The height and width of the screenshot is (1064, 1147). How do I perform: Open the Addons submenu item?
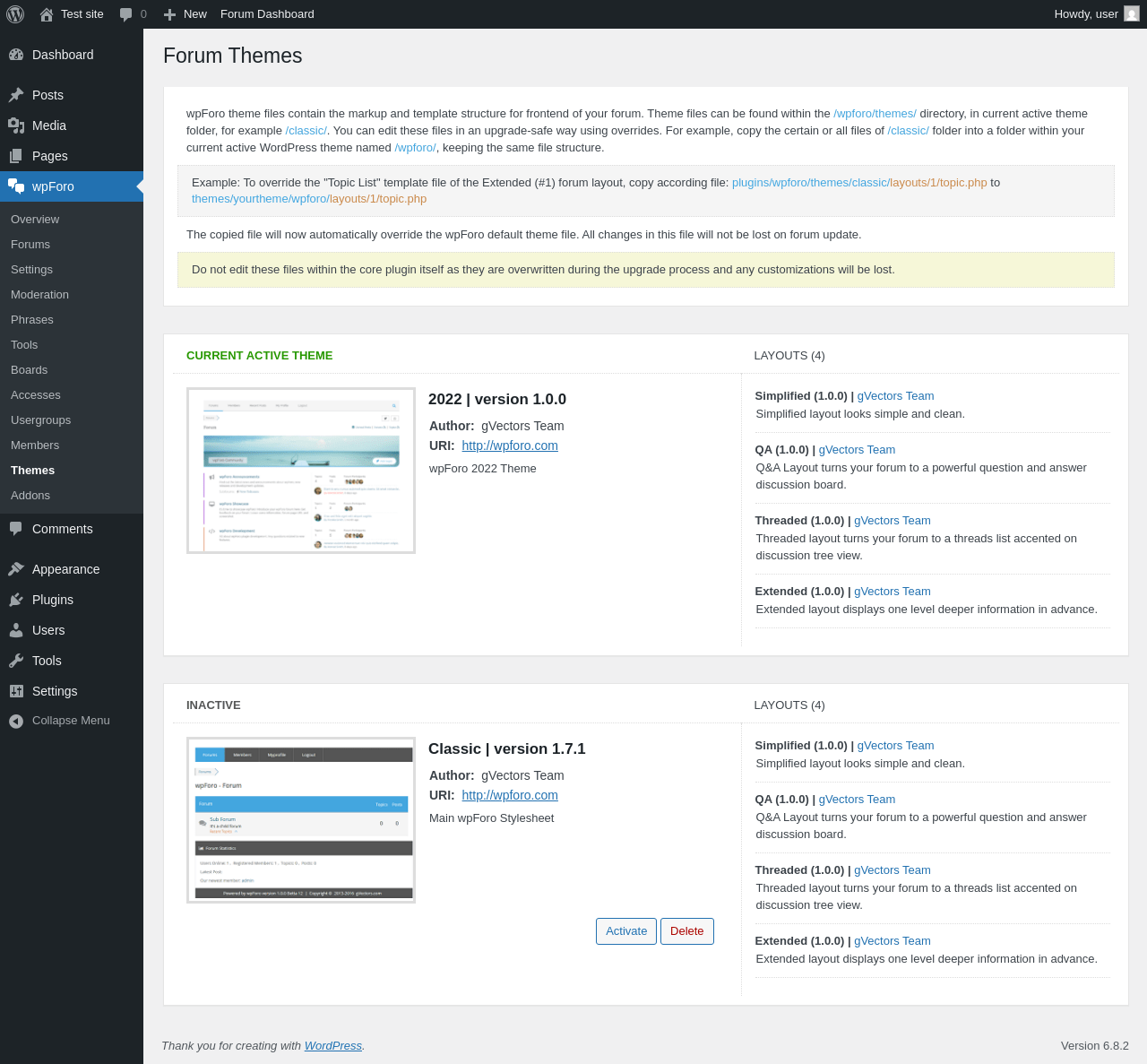[x=30, y=496]
